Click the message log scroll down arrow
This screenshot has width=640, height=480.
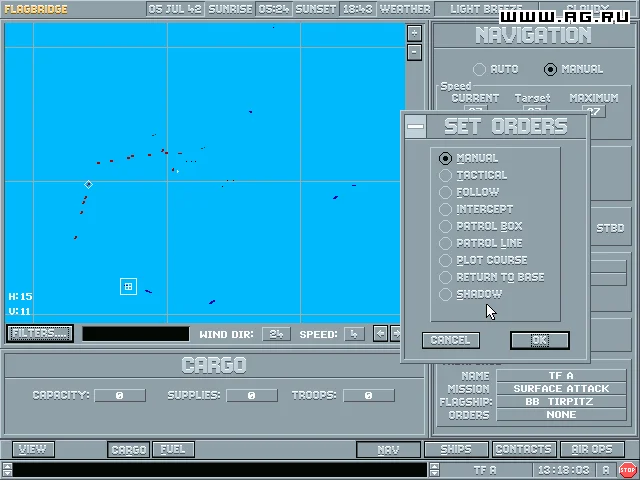pyautogui.click(x=6, y=473)
